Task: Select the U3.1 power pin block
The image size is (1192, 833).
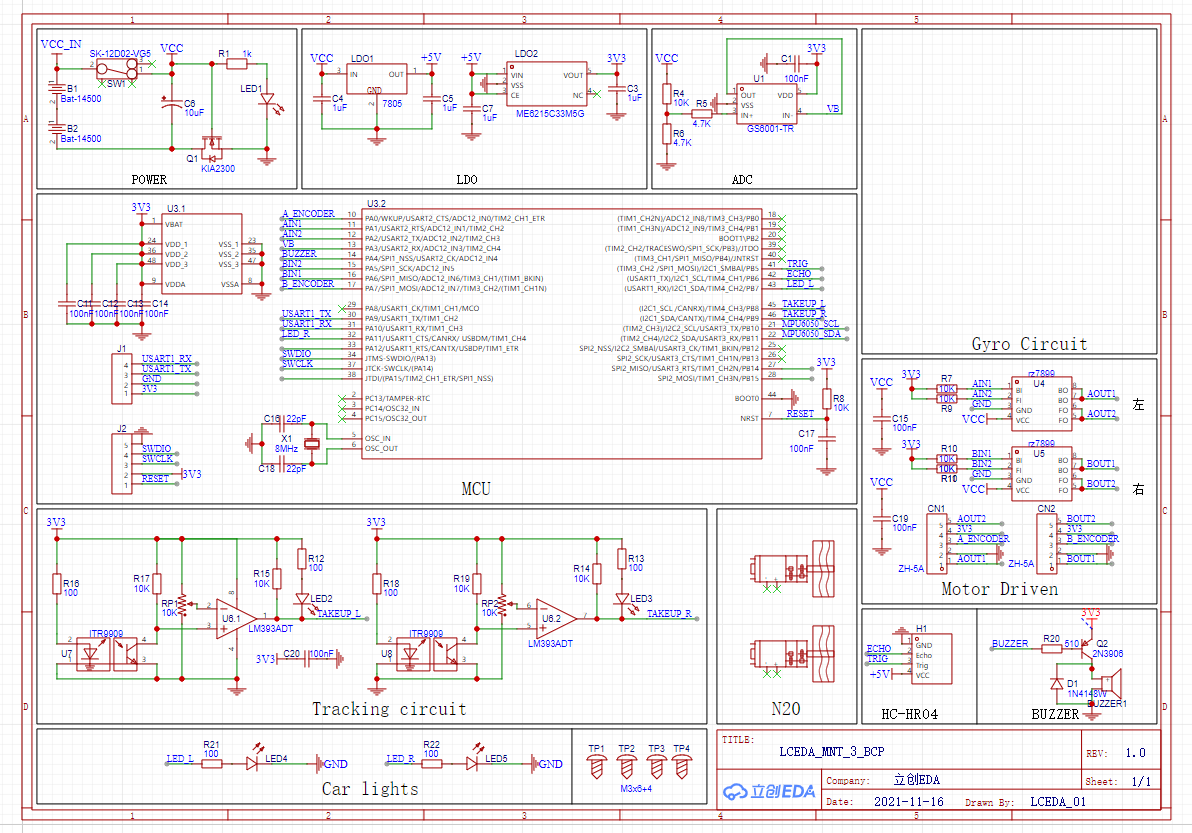Action: click(x=202, y=253)
